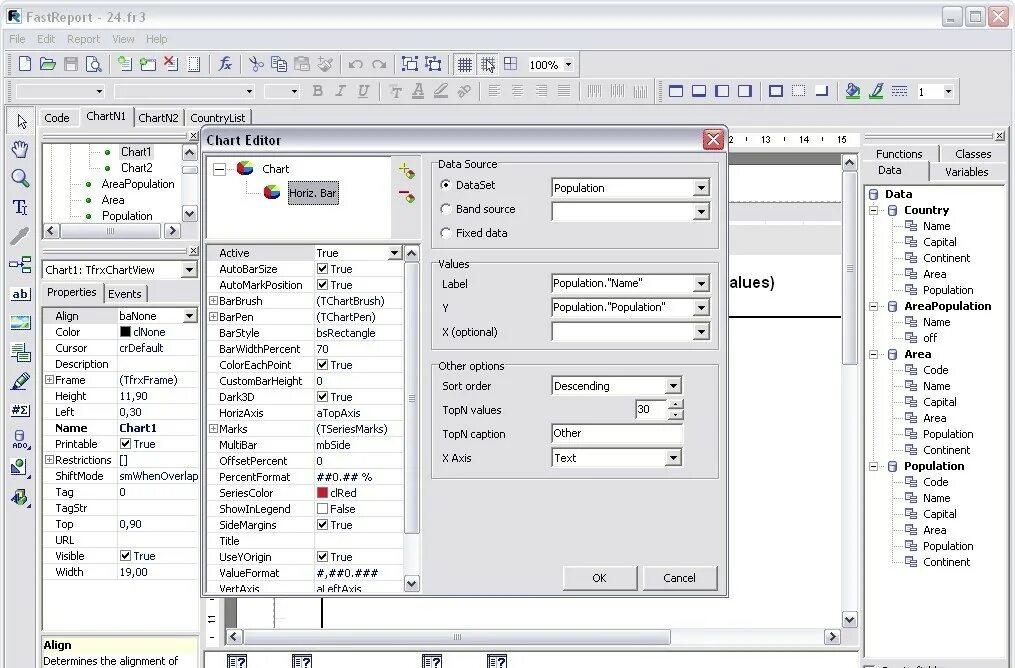Click the Delete page icon
The height and width of the screenshot is (668, 1015).
click(x=170, y=63)
